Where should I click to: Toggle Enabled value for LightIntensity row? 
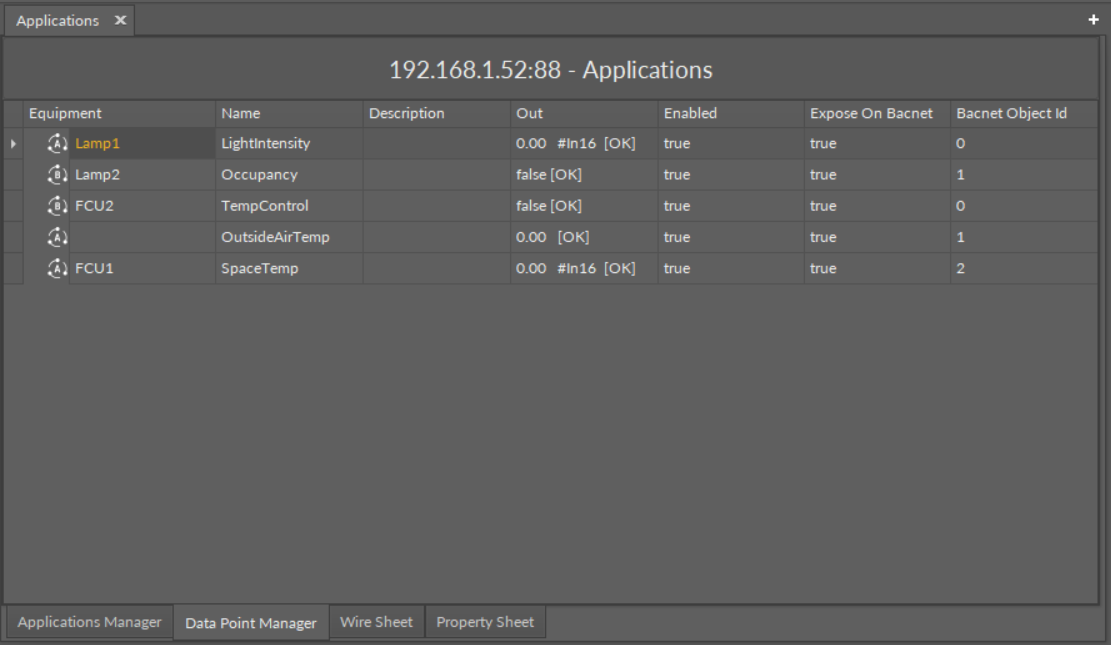(677, 144)
